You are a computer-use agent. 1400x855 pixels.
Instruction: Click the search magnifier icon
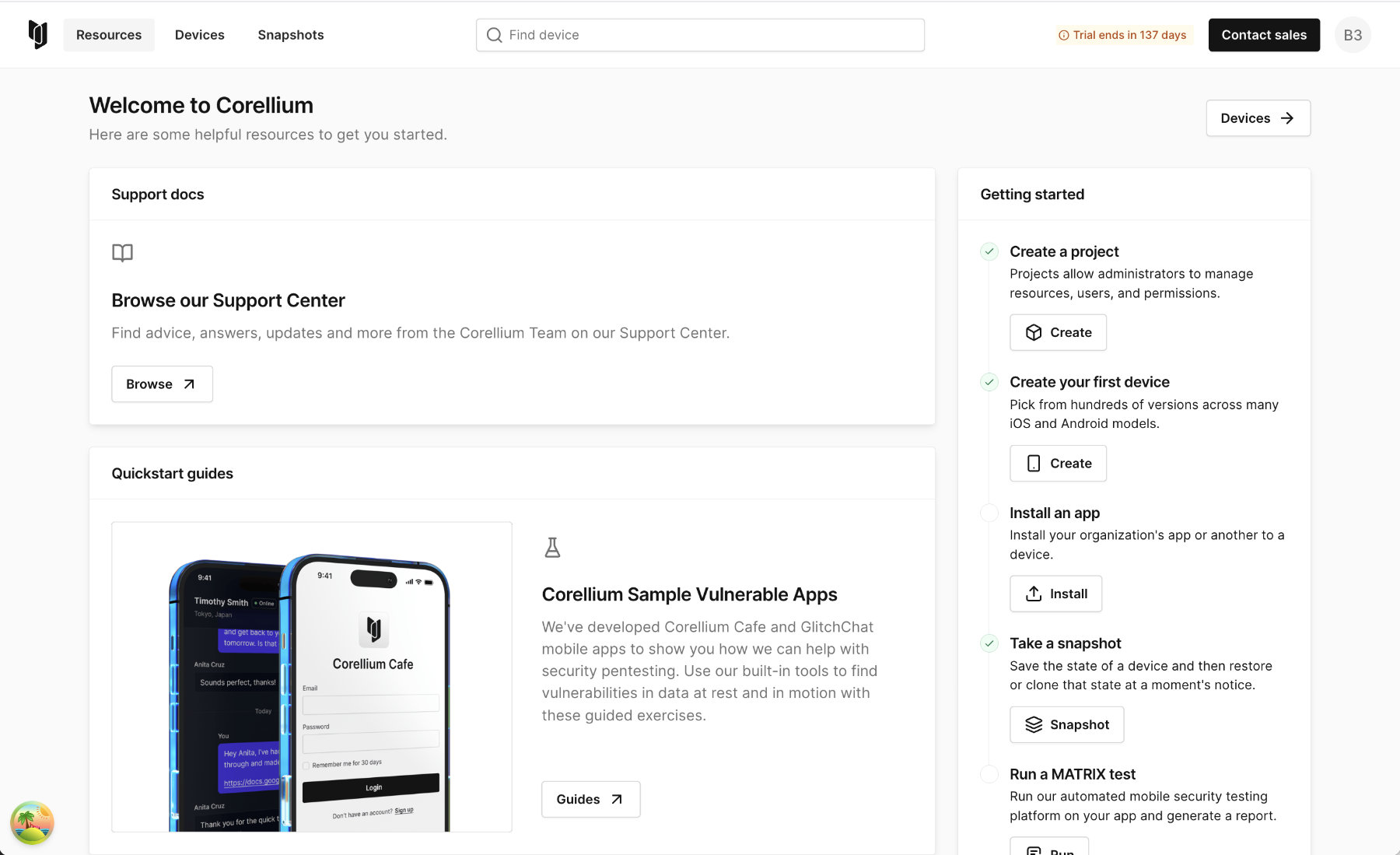pos(494,35)
